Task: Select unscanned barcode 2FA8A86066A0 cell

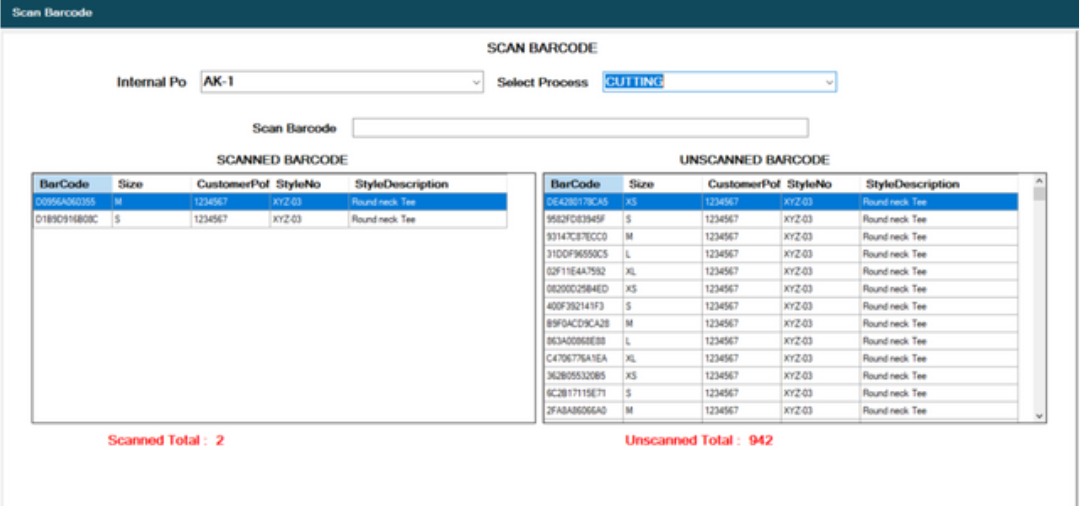Action: tap(584, 410)
